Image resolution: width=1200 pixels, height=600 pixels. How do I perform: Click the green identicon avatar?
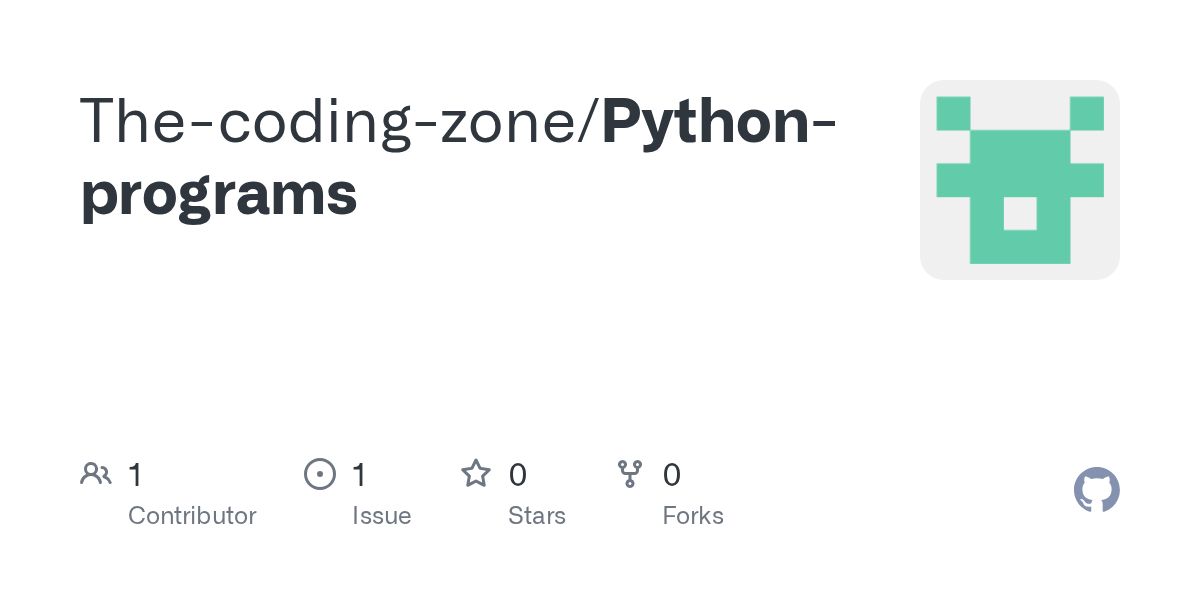pyautogui.click(x=1019, y=180)
